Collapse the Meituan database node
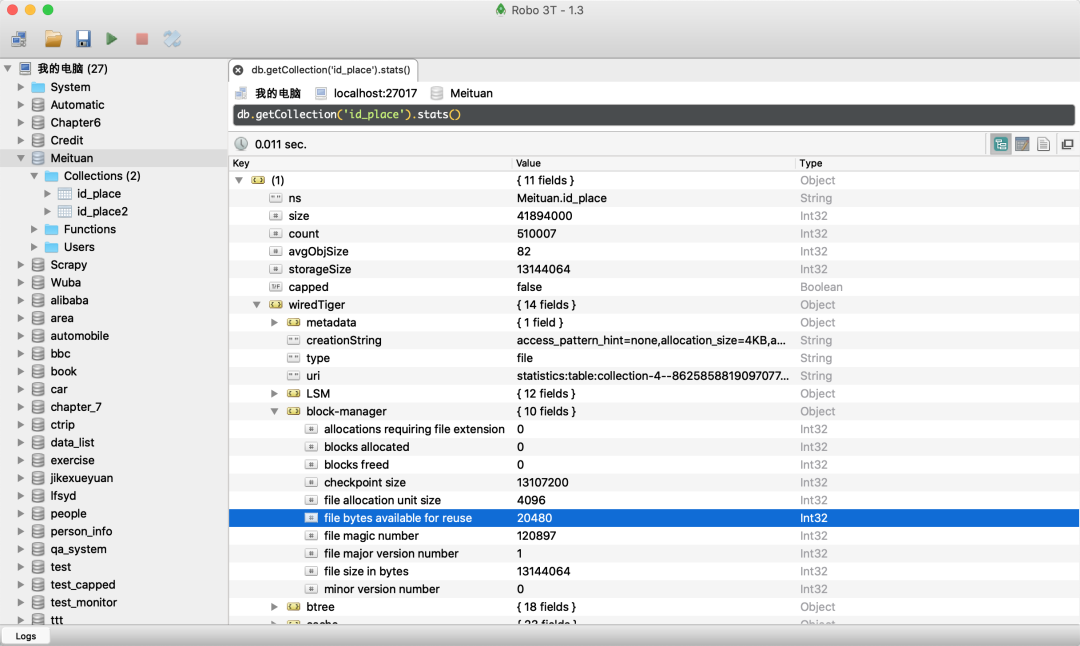This screenshot has width=1080, height=646. [x=21, y=158]
